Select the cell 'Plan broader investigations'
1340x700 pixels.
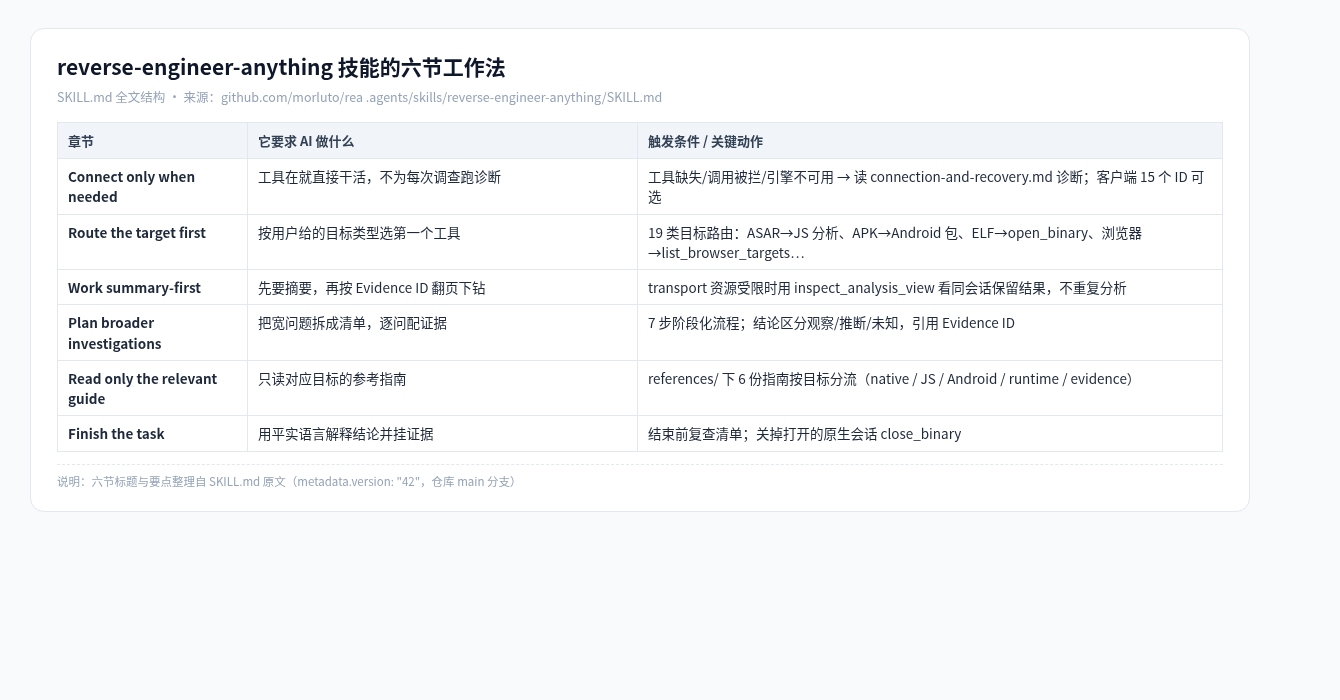click(152, 333)
